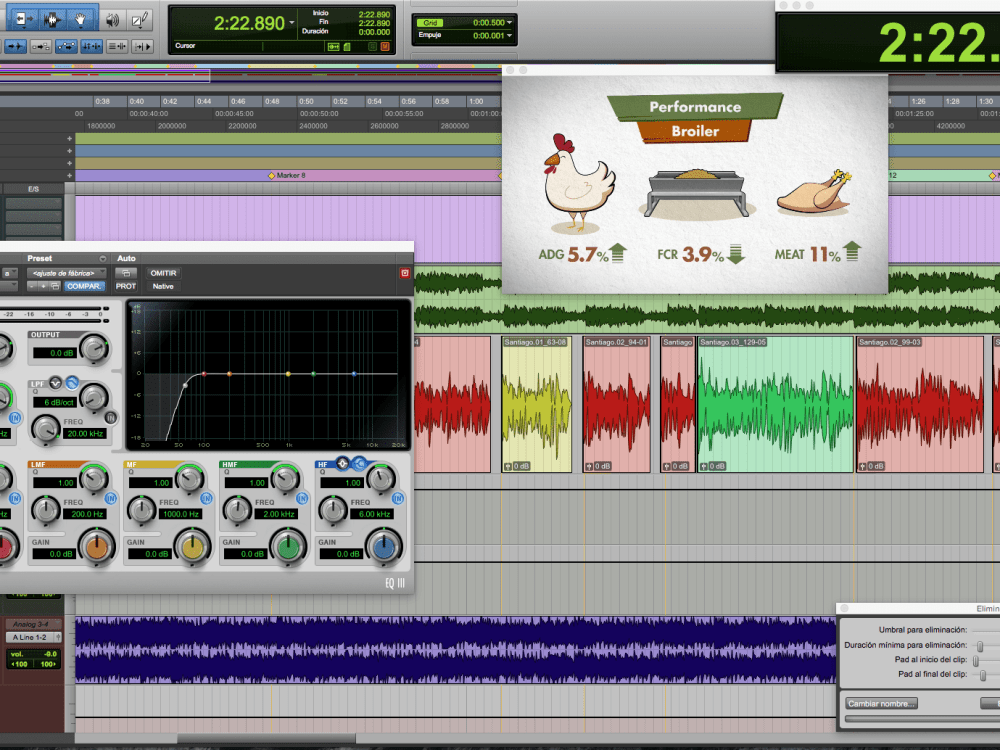Toggle the LPF band IN button

pyautogui.click(x=111, y=418)
